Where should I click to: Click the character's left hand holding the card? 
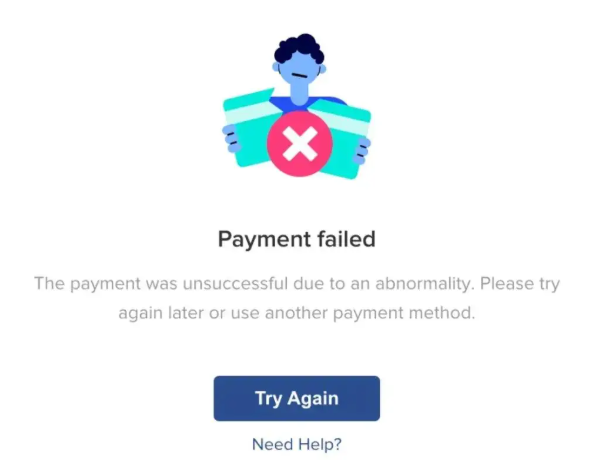pyautogui.click(x=230, y=138)
